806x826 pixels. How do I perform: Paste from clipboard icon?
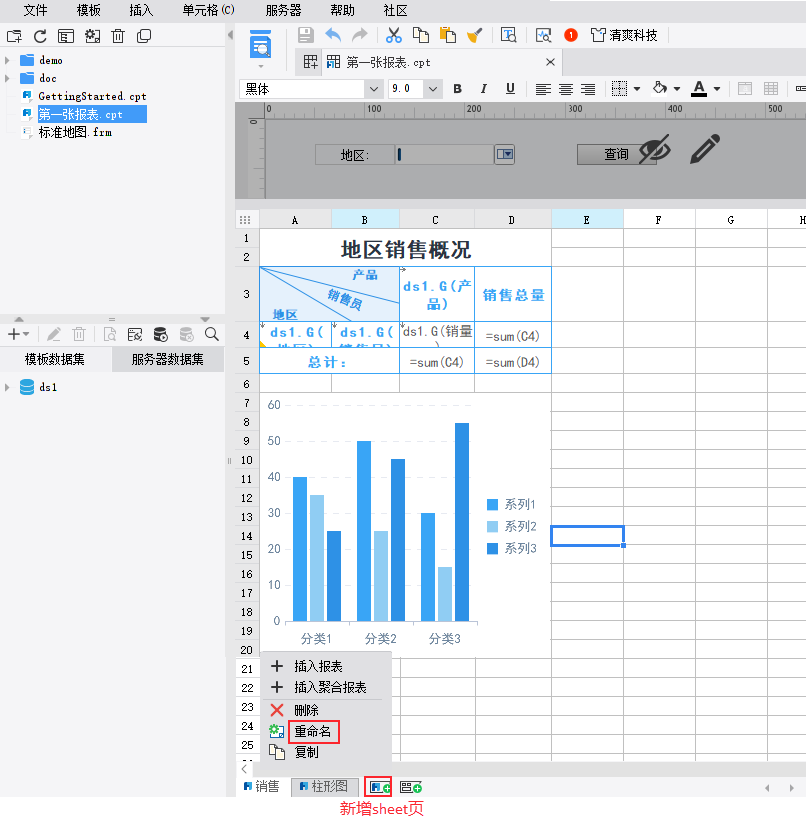click(x=448, y=35)
